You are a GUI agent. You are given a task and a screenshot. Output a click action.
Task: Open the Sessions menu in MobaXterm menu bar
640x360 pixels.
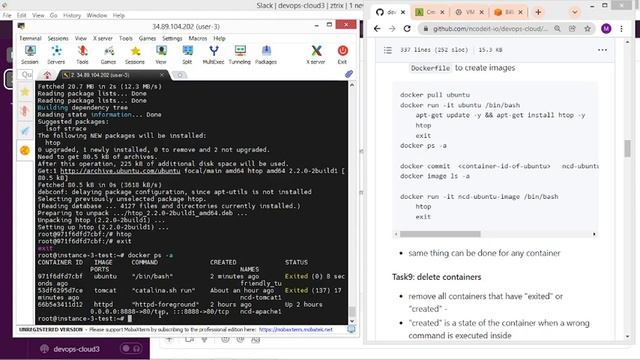pyautogui.click(x=58, y=38)
